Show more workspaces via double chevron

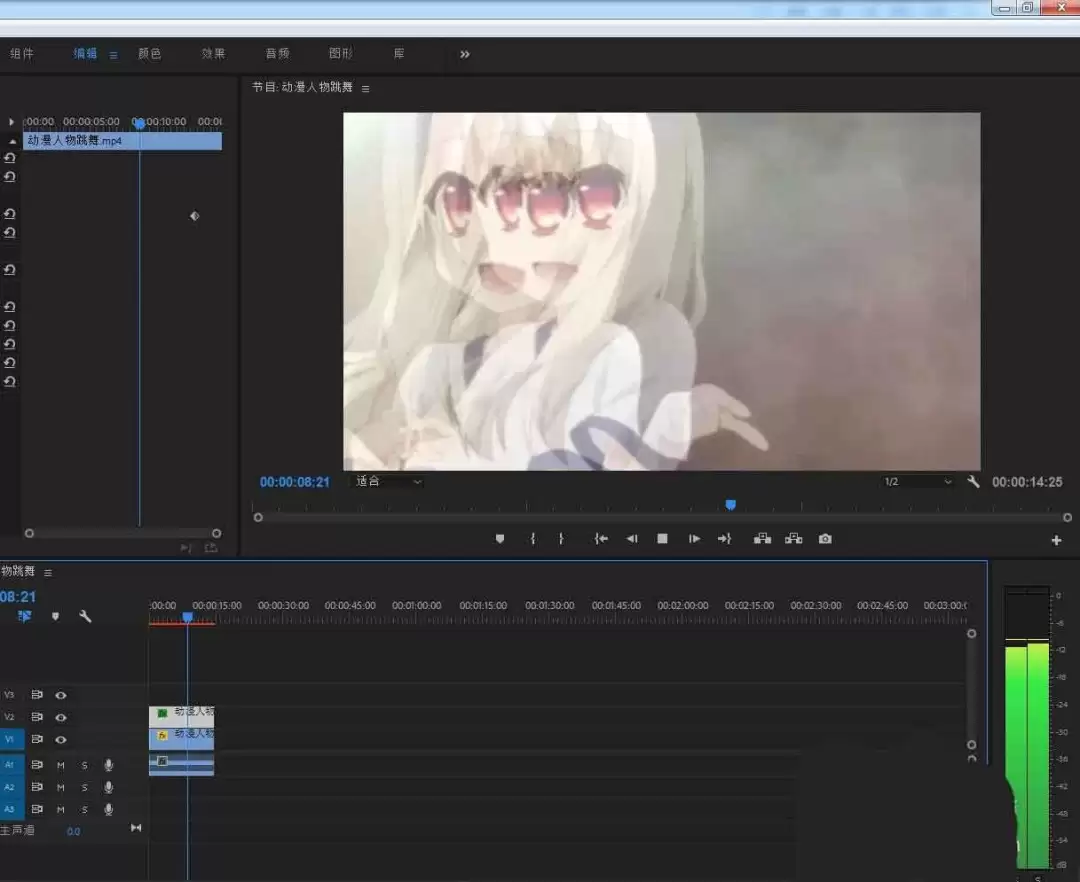point(465,54)
